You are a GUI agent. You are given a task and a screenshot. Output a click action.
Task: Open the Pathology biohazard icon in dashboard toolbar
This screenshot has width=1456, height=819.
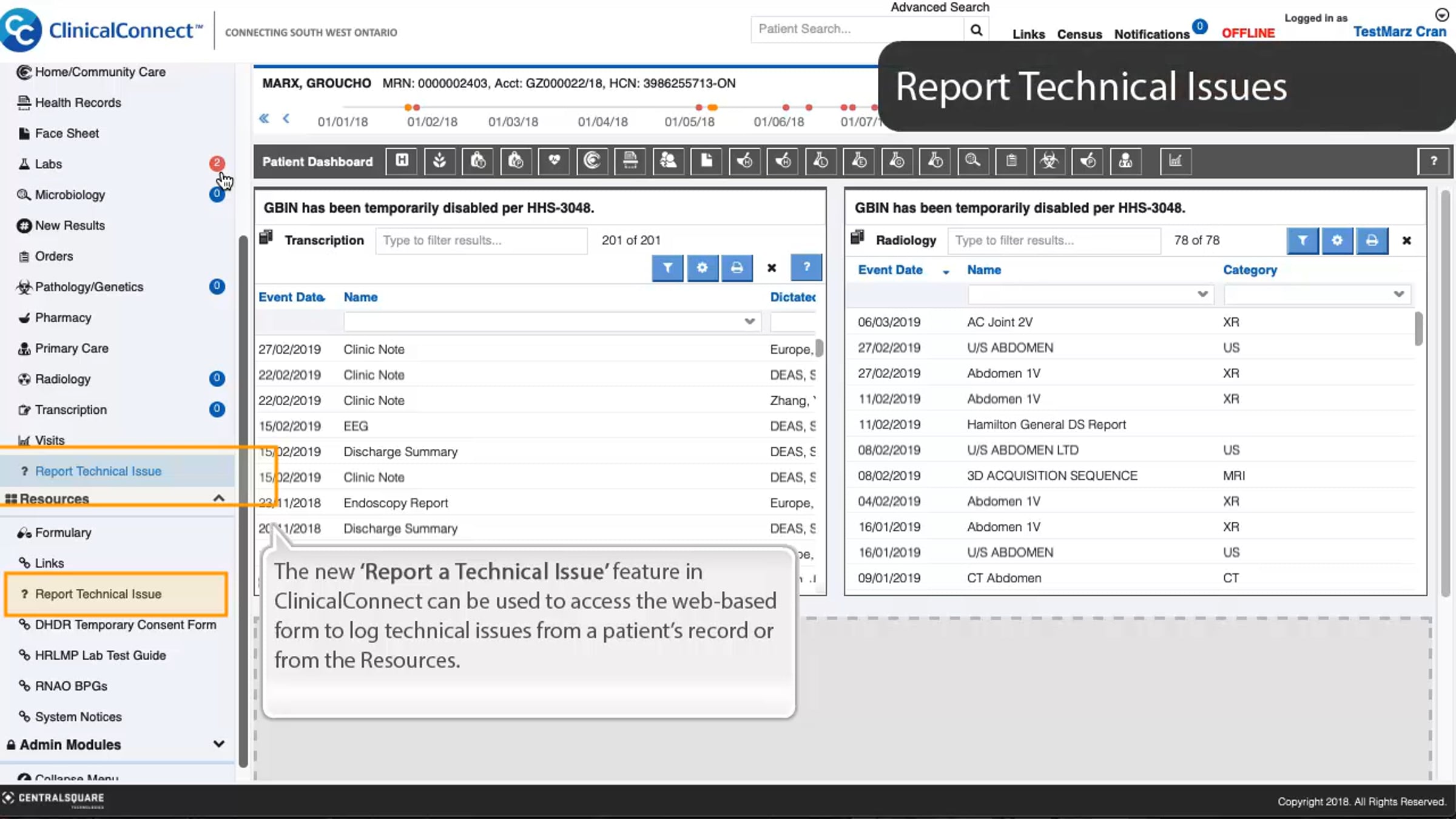(x=1050, y=161)
